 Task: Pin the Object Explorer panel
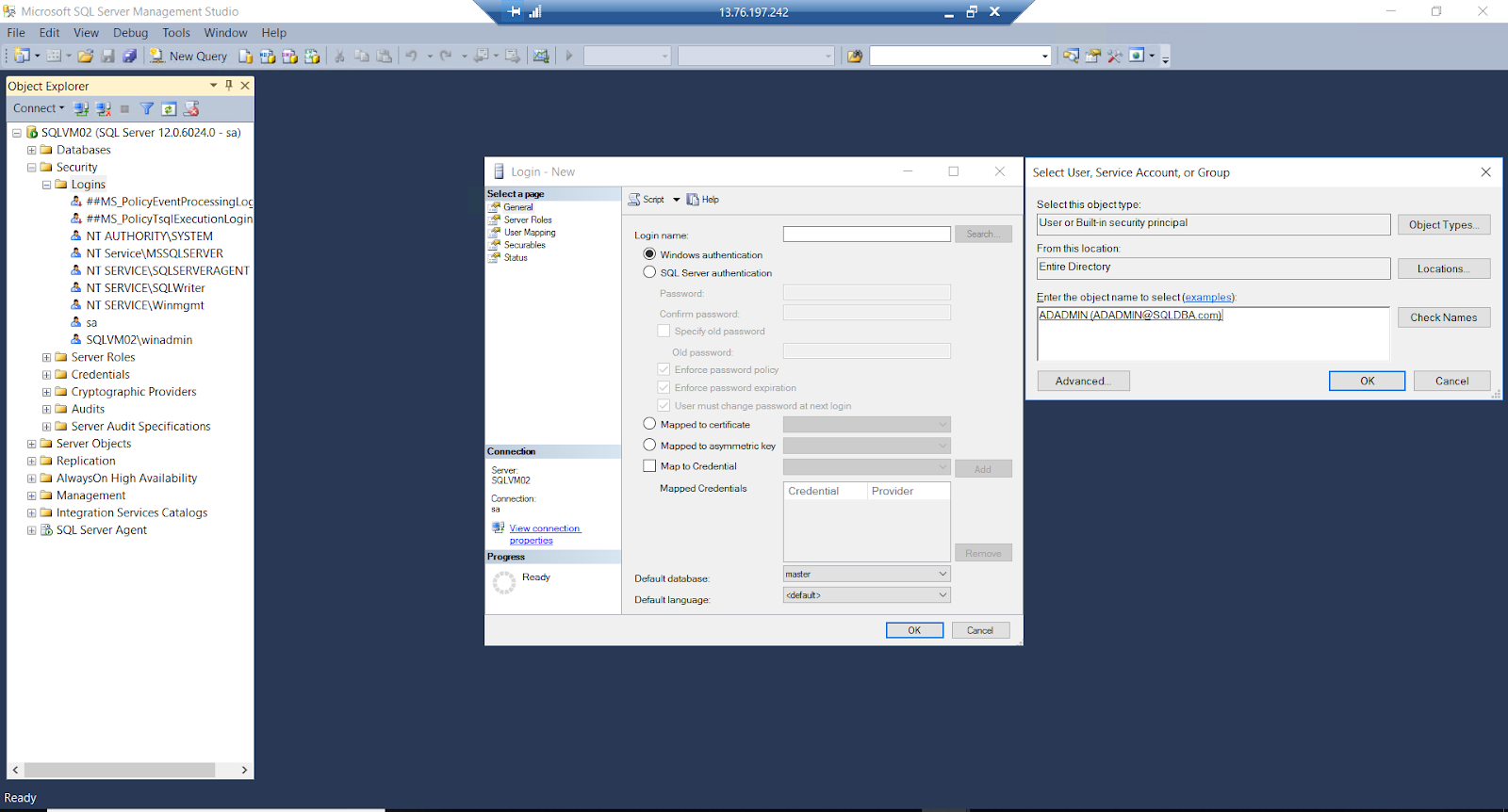[229, 85]
